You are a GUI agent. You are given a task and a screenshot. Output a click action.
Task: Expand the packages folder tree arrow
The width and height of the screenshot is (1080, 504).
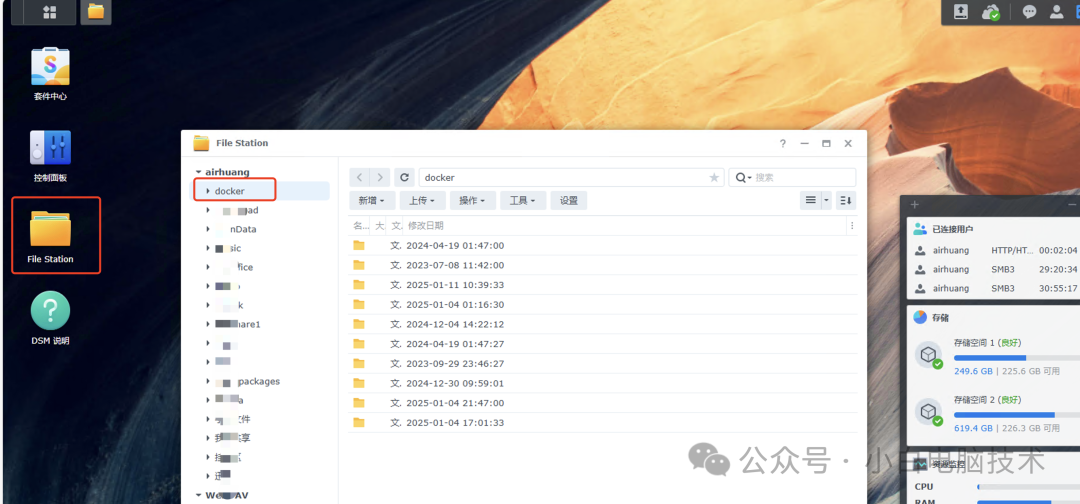pyautogui.click(x=207, y=381)
